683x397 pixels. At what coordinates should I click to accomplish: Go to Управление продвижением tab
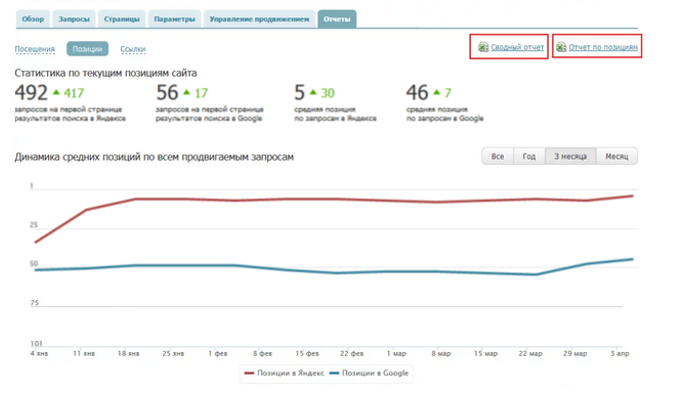coord(259,19)
